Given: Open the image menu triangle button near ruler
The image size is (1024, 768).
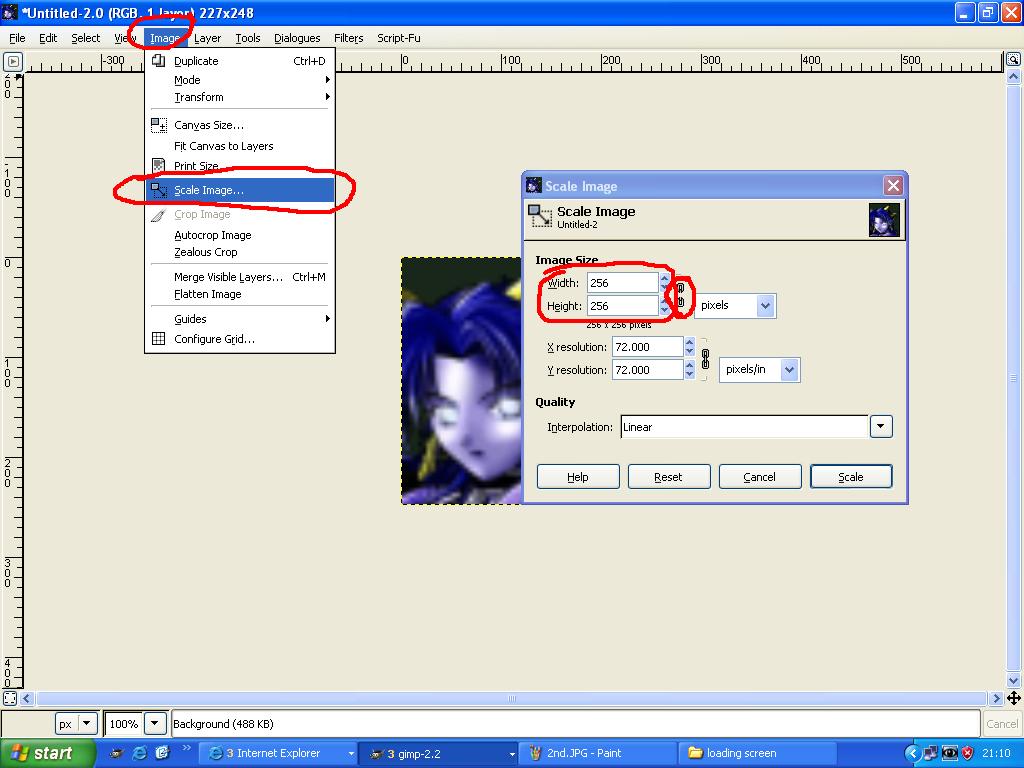Looking at the screenshot, I should [x=12, y=61].
